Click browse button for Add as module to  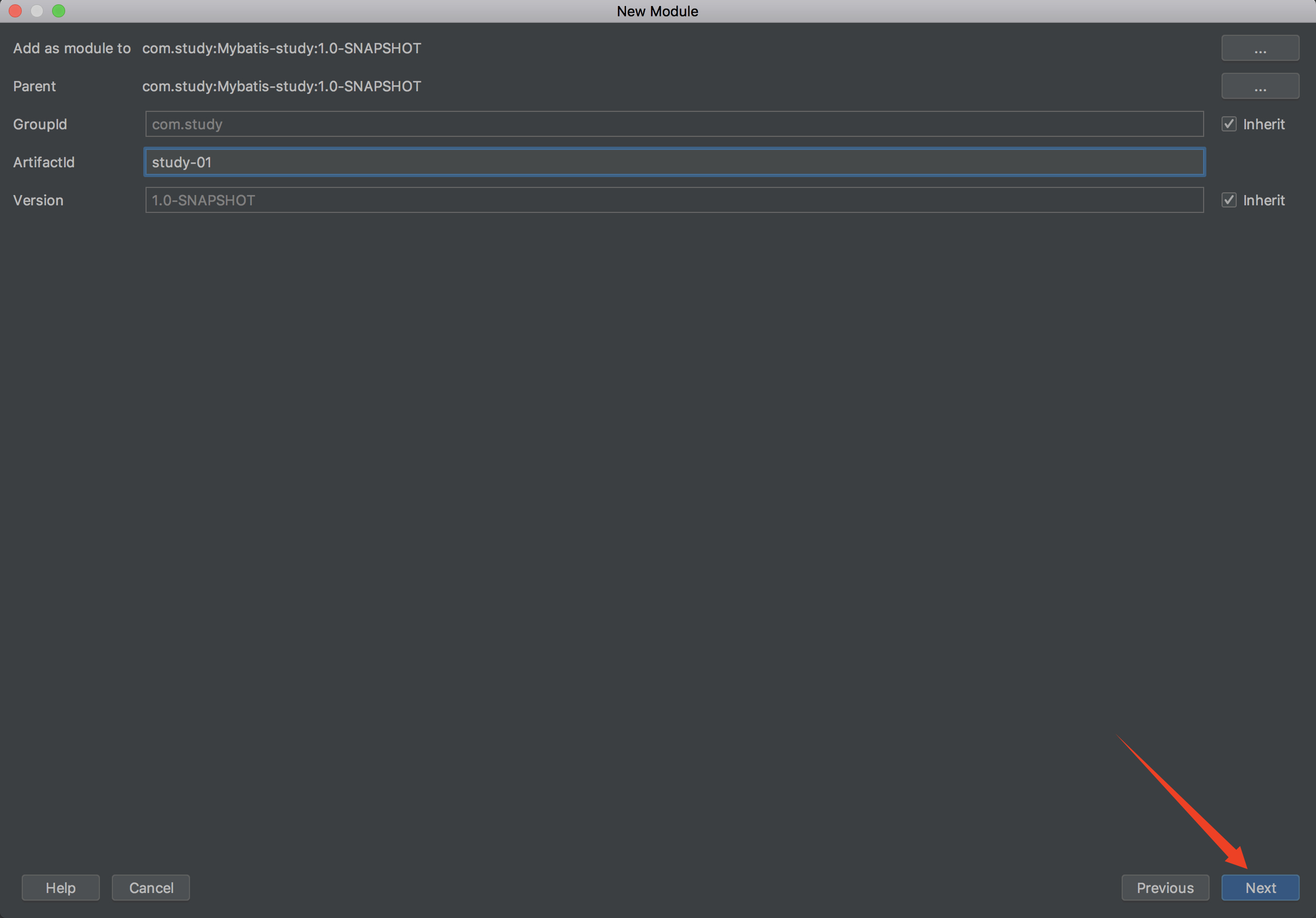(1260, 48)
